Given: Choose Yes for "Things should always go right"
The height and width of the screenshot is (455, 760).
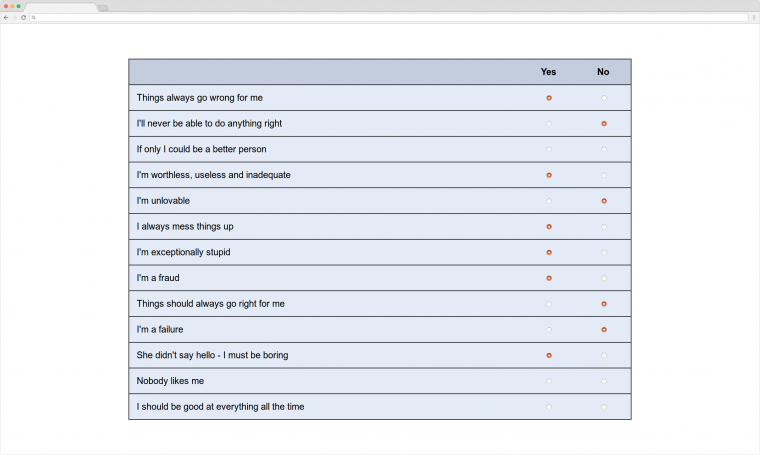Looking at the screenshot, I should [549, 304].
